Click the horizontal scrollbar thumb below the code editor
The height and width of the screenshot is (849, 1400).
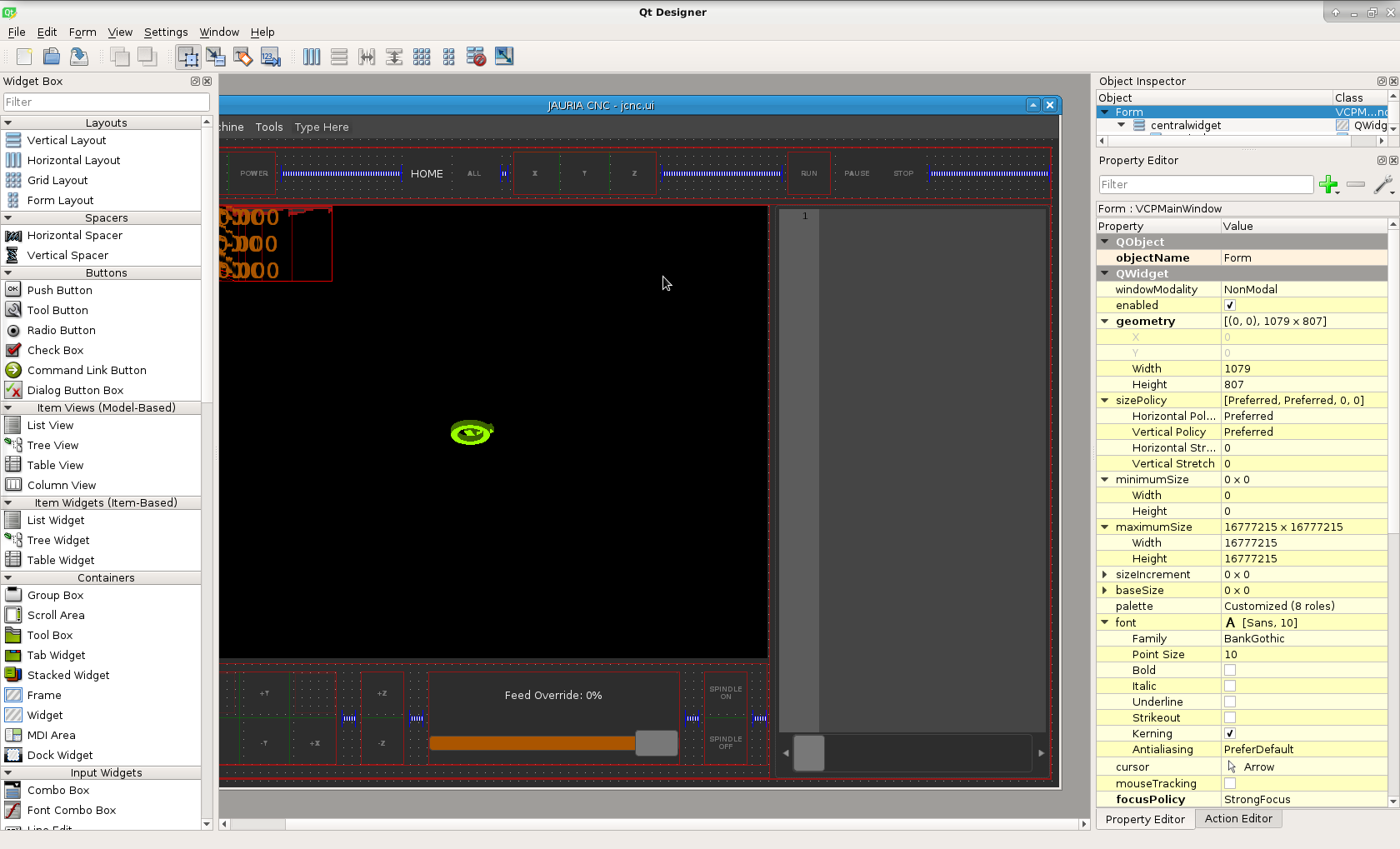coord(809,753)
